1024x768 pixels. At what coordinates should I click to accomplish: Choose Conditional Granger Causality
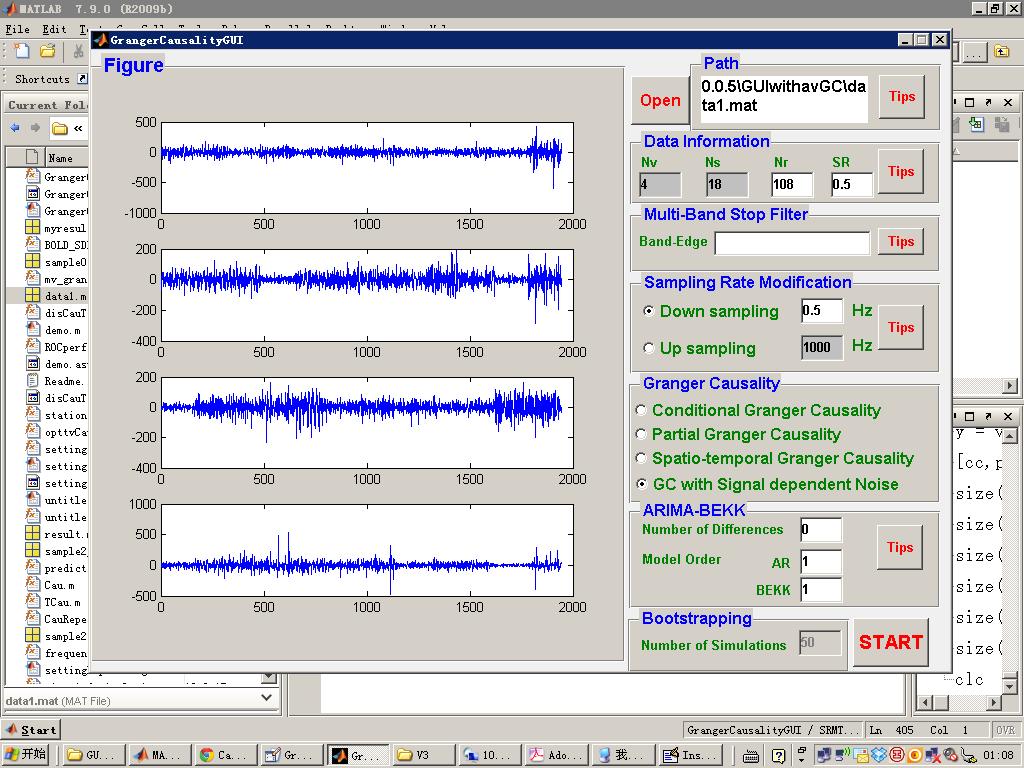[x=642, y=410]
